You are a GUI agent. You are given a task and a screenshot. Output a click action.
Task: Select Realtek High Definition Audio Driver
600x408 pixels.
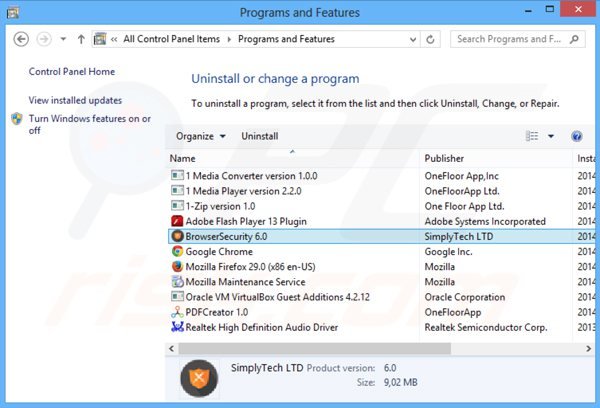[262, 328]
